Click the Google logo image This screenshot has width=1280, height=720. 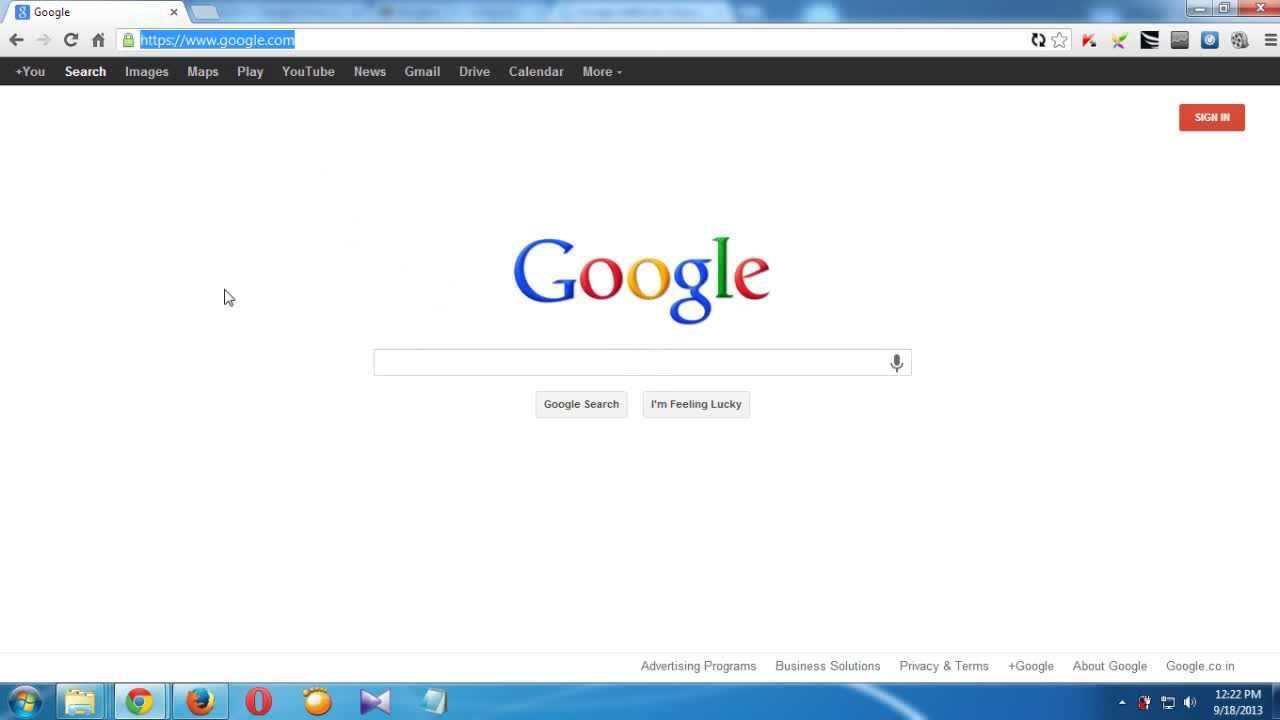point(641,279)
